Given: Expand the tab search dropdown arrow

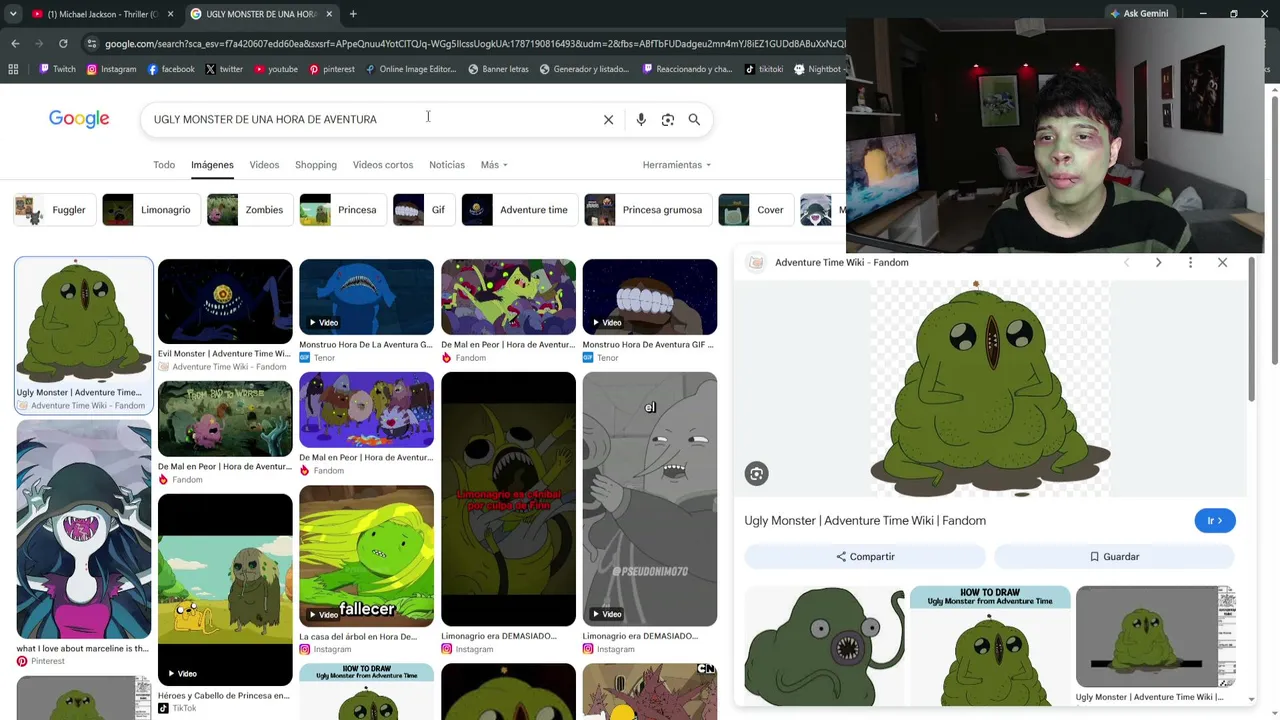Looking at the screenshot, I should point(13,14).
